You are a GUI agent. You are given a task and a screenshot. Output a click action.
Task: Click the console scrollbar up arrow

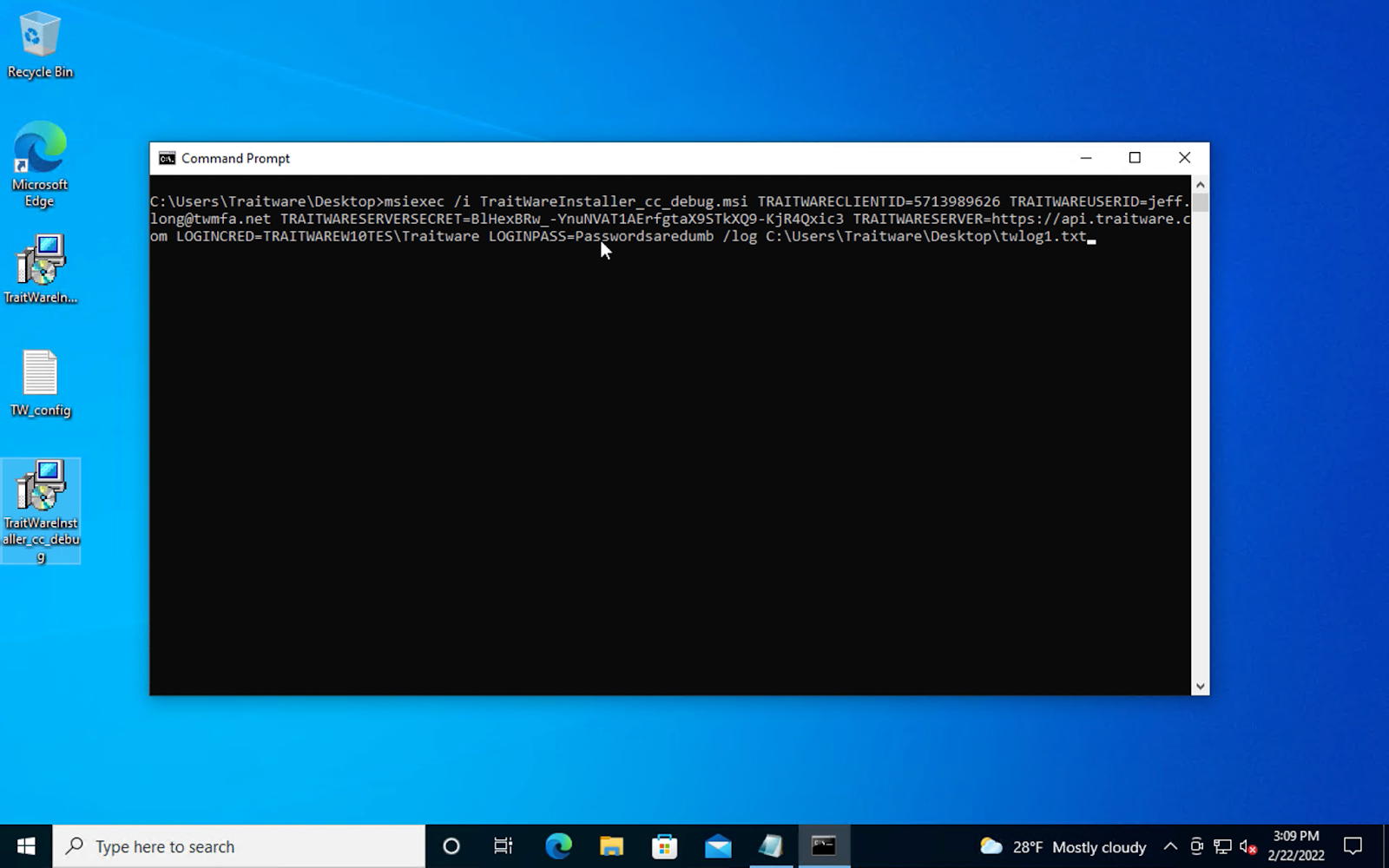tap(1200, 184)
